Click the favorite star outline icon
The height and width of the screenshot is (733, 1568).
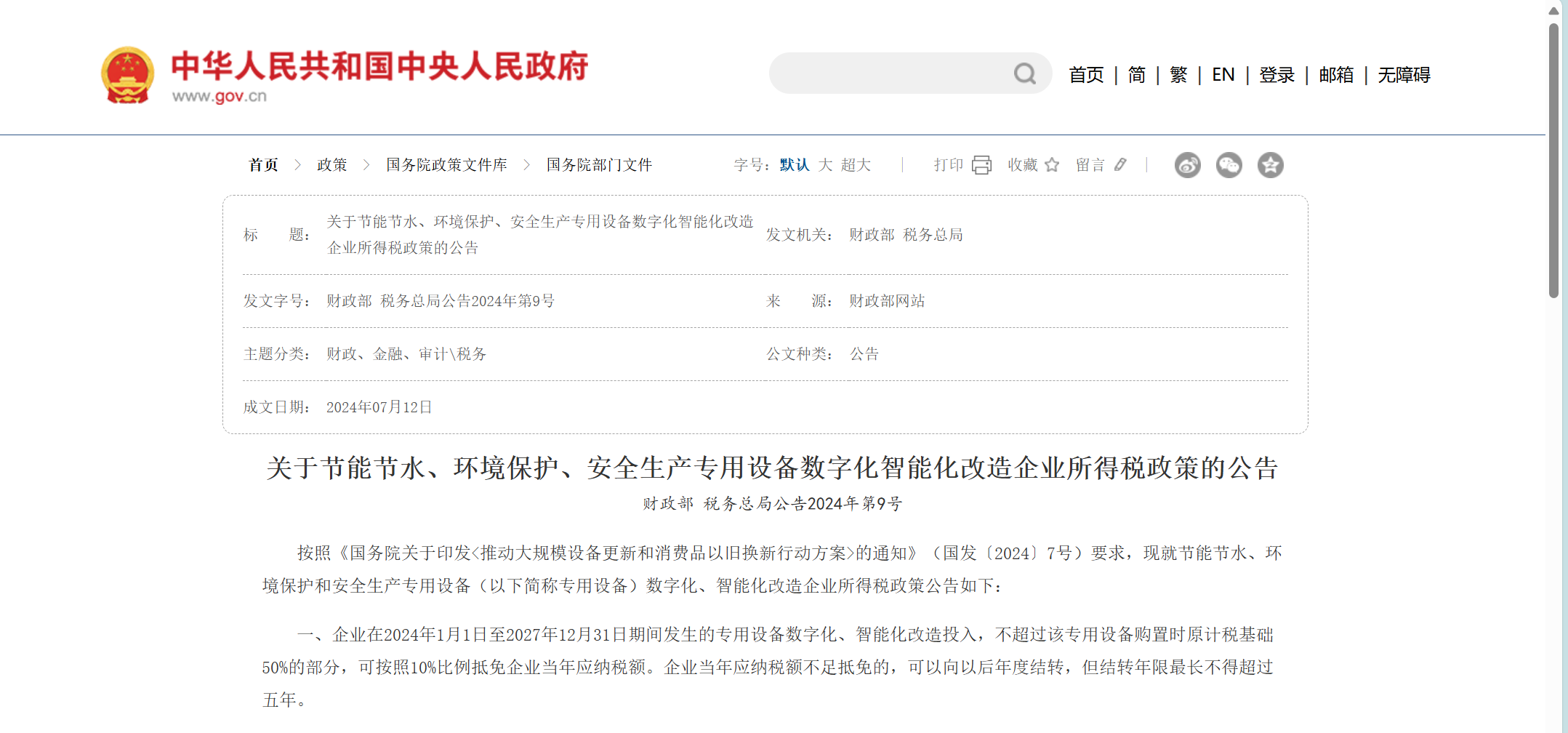coord(1052,165)
